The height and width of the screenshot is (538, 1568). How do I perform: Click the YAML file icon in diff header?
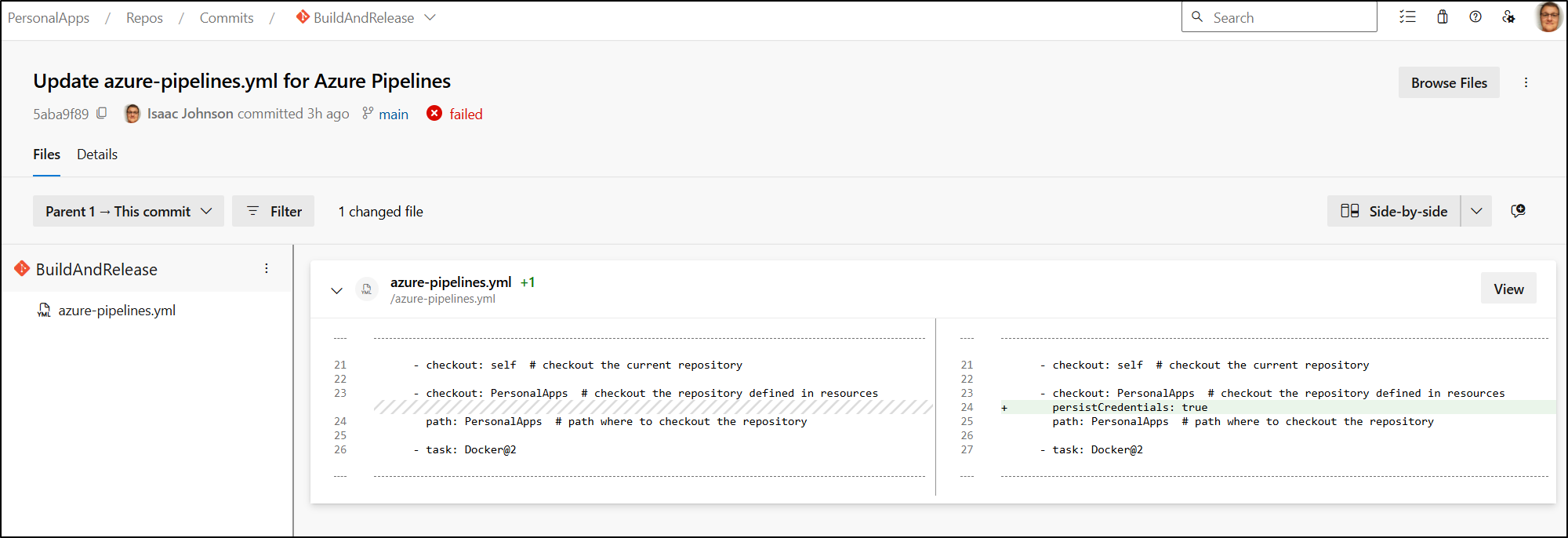click(366, 289)
